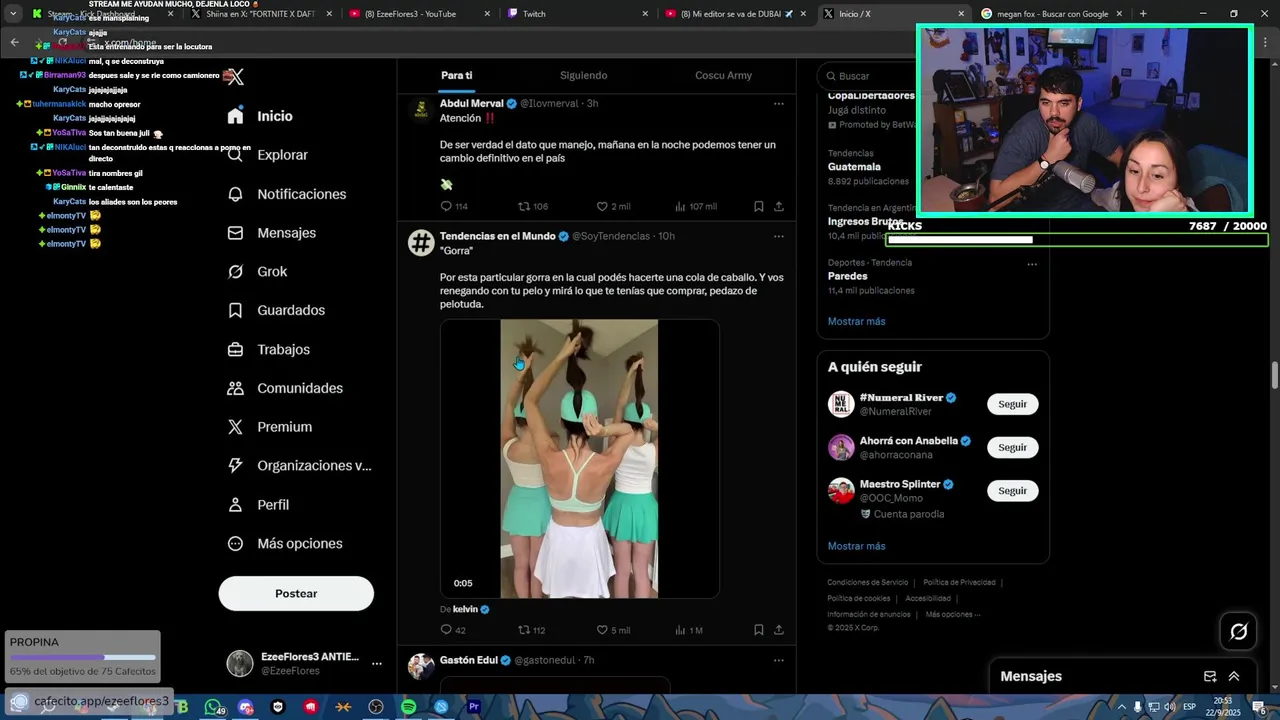The height and width of the screenshot is (720, 1280).
Task: Share Abdul Merval's post
Action: coord(779,206)
